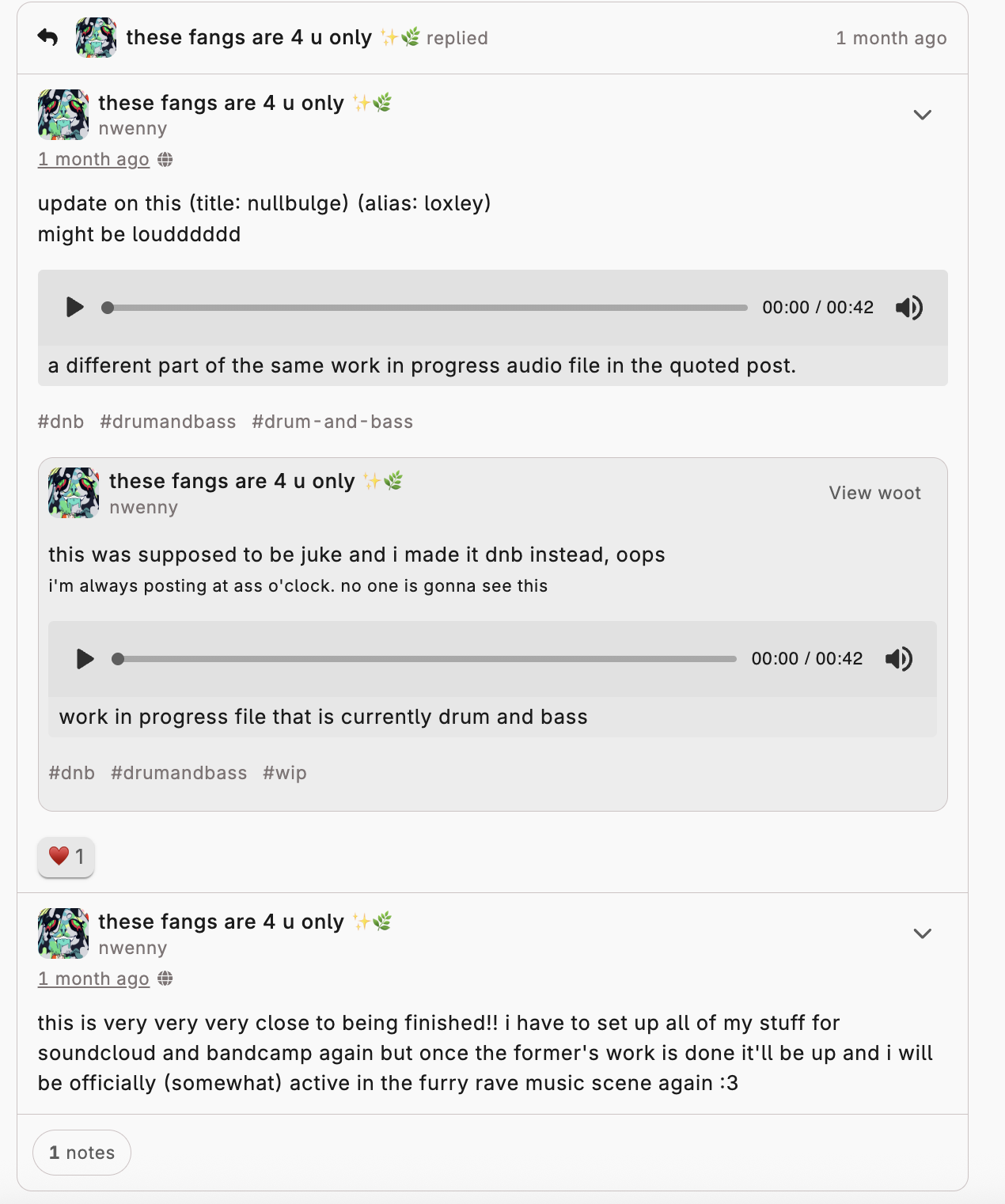
Task: Play the quoted post's audio clip
Action: (x=85, y=658)
